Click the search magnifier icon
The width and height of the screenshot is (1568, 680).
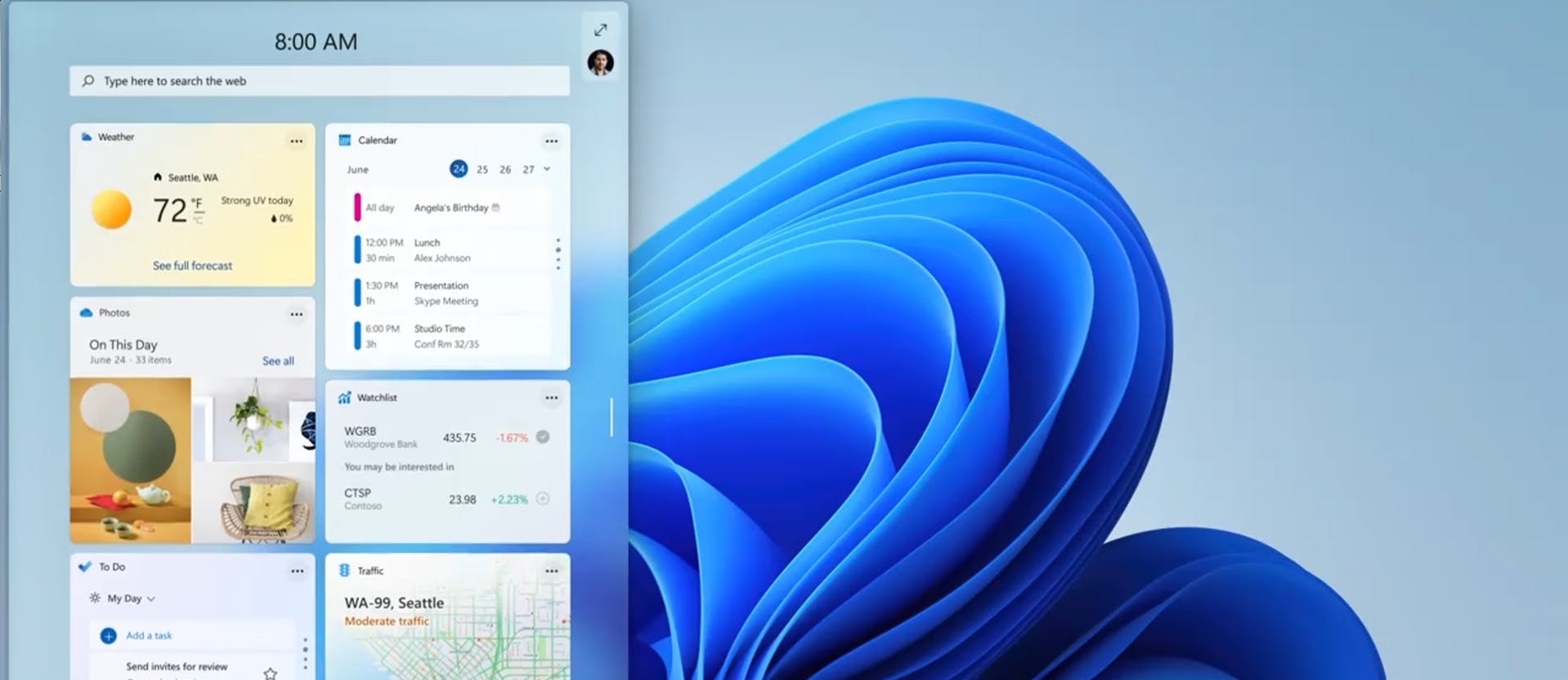[88, 81]
